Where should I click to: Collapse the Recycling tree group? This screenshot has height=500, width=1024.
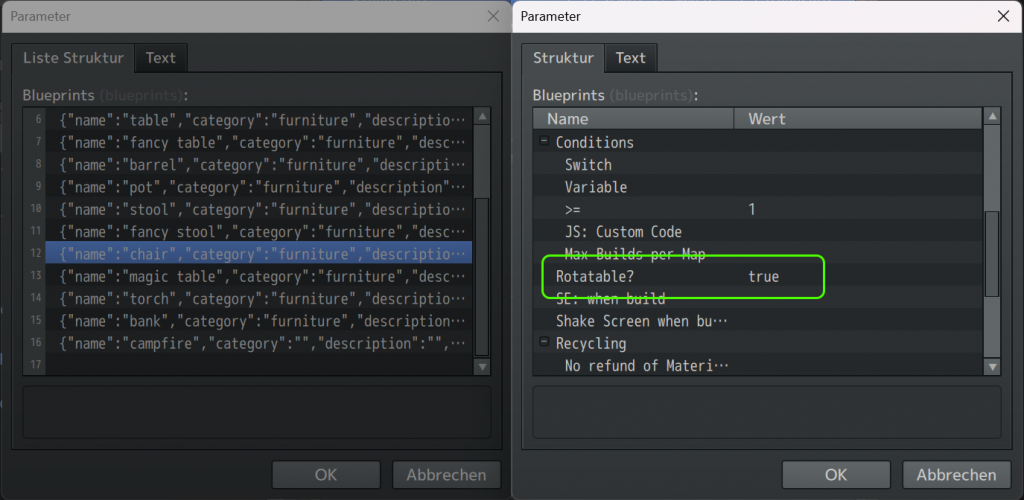click(x=545, y=343)
